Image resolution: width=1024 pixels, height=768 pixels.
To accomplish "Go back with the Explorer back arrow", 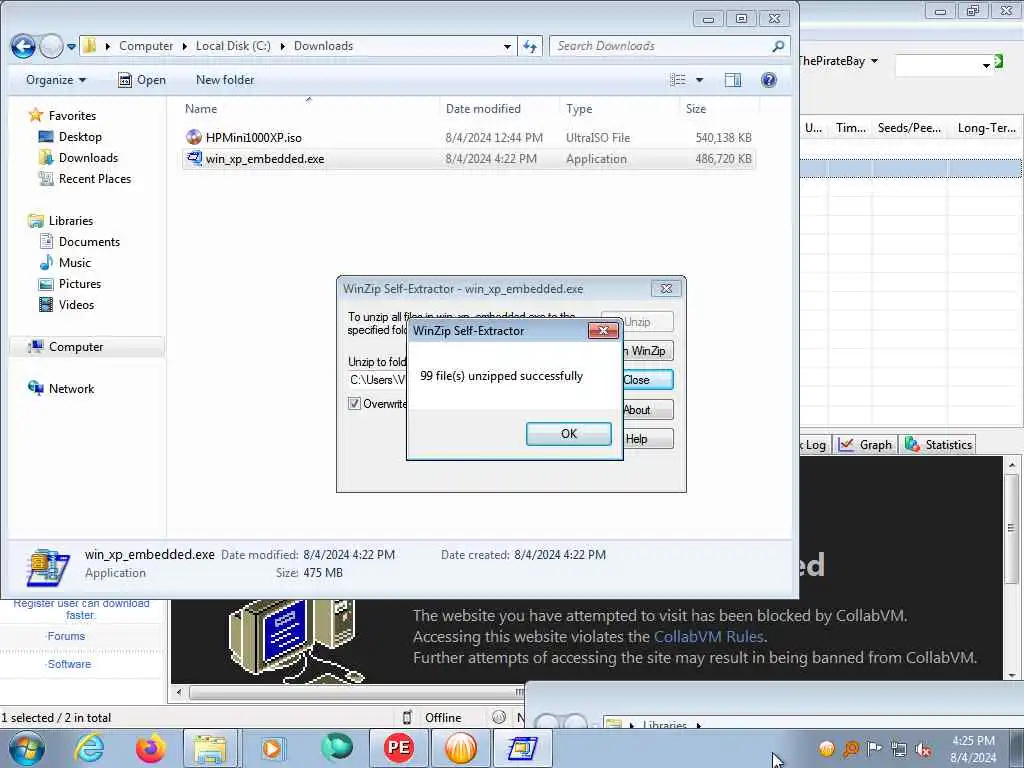I will 24,46.
